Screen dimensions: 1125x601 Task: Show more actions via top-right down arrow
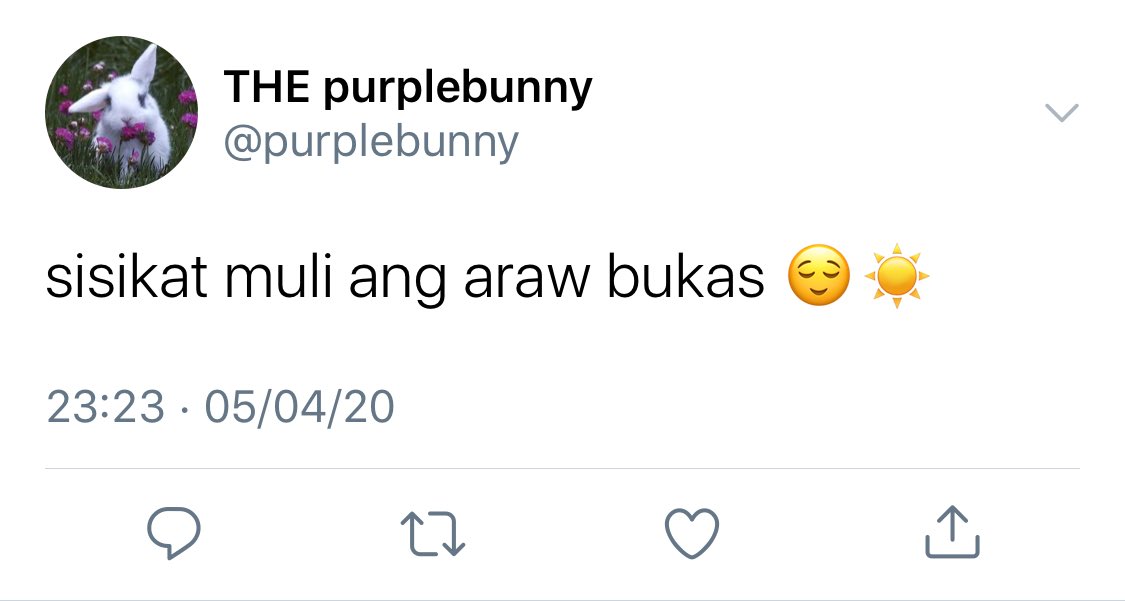tap(1061, 113)
